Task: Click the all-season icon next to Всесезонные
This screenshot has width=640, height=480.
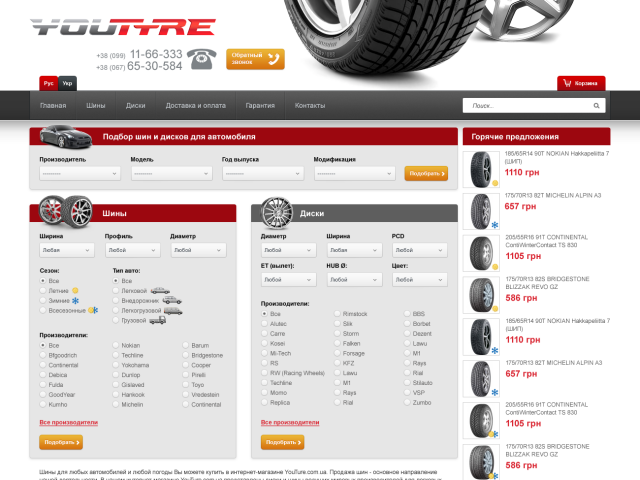Action: tap(93, 310)
